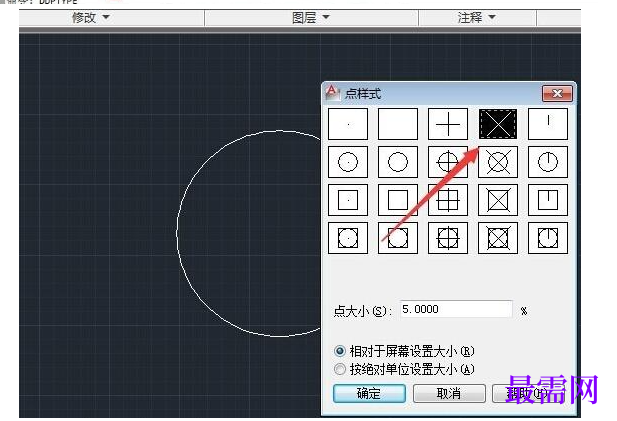Select the square with X point style
This screenshot has height=421, width=617.
click(x=498, y=200)
